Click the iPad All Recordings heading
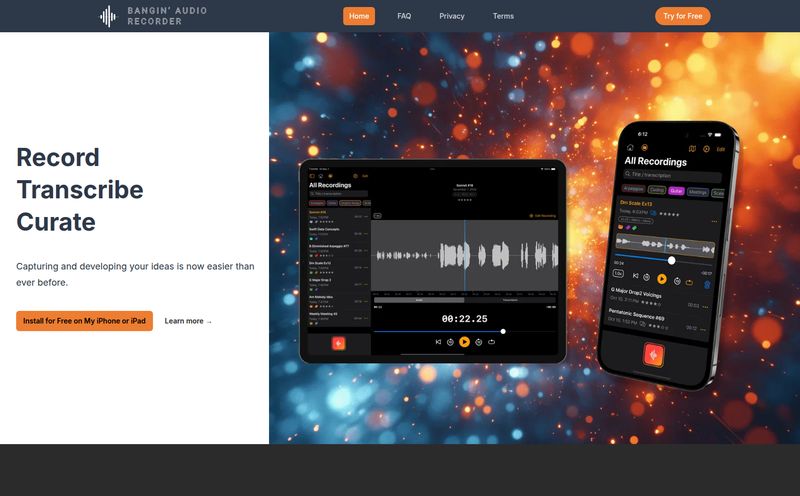Viewport: 800px width, 496px height. coord(330,185)
